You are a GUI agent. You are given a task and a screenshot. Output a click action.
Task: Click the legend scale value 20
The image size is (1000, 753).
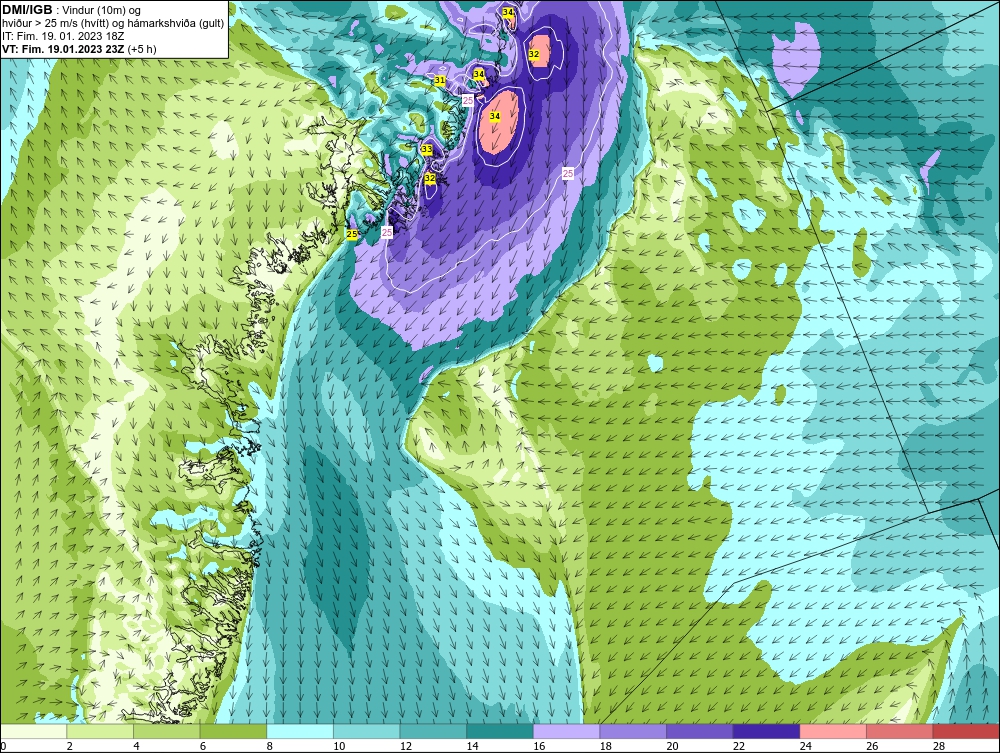672,746
